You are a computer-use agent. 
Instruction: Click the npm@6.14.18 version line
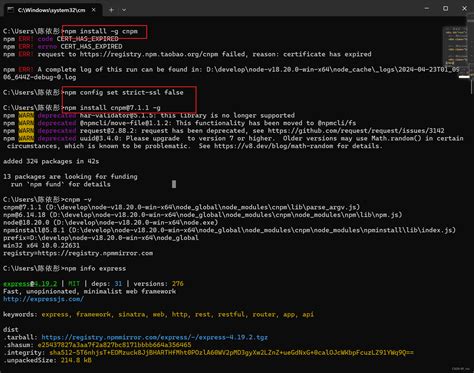[x=202, y=215]
